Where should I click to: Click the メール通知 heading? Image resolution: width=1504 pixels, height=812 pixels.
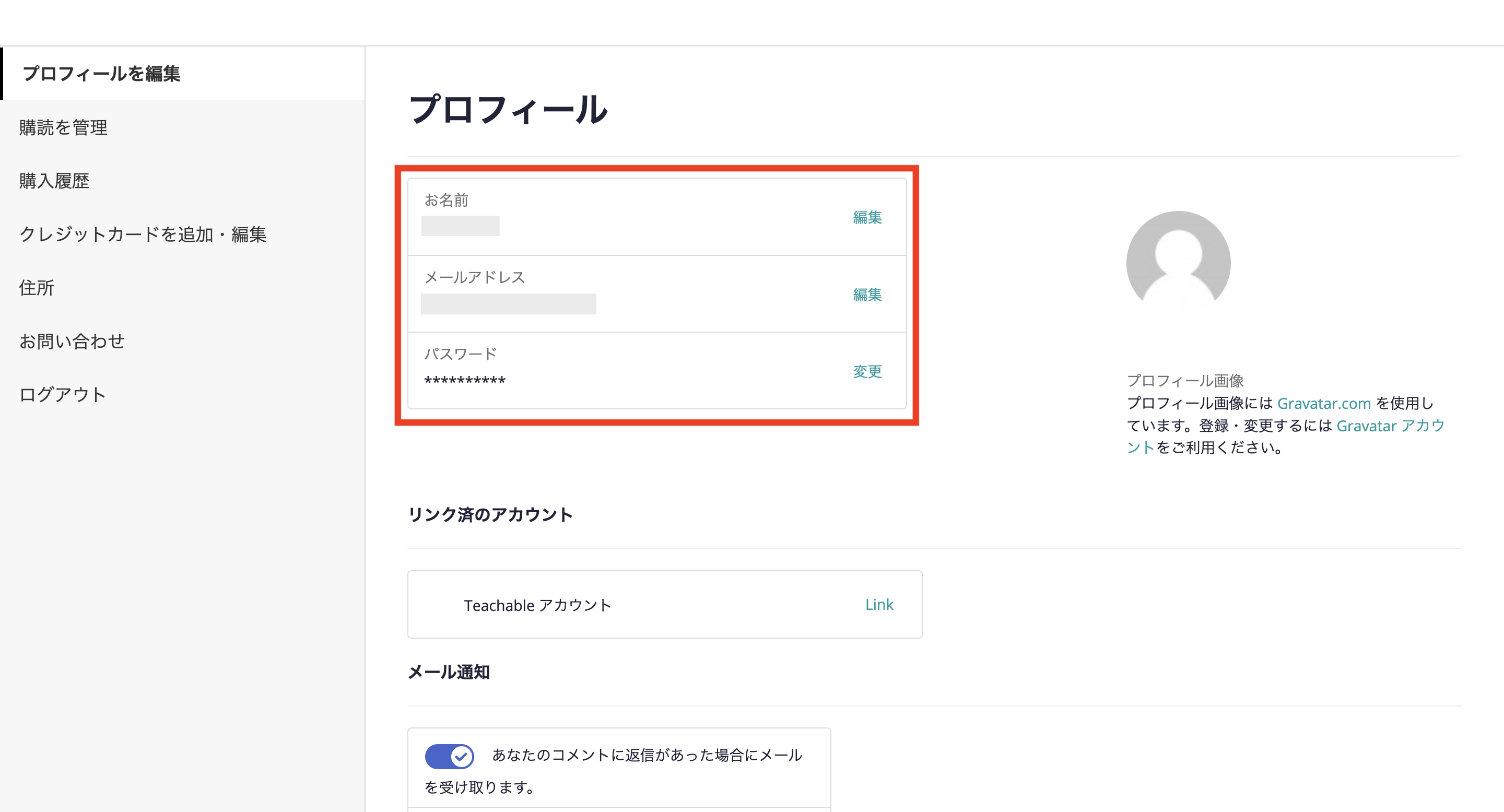click(449, 672)
